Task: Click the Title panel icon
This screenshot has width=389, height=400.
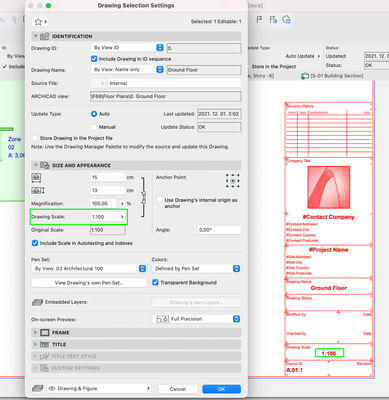Action: [x=45, y=344]
